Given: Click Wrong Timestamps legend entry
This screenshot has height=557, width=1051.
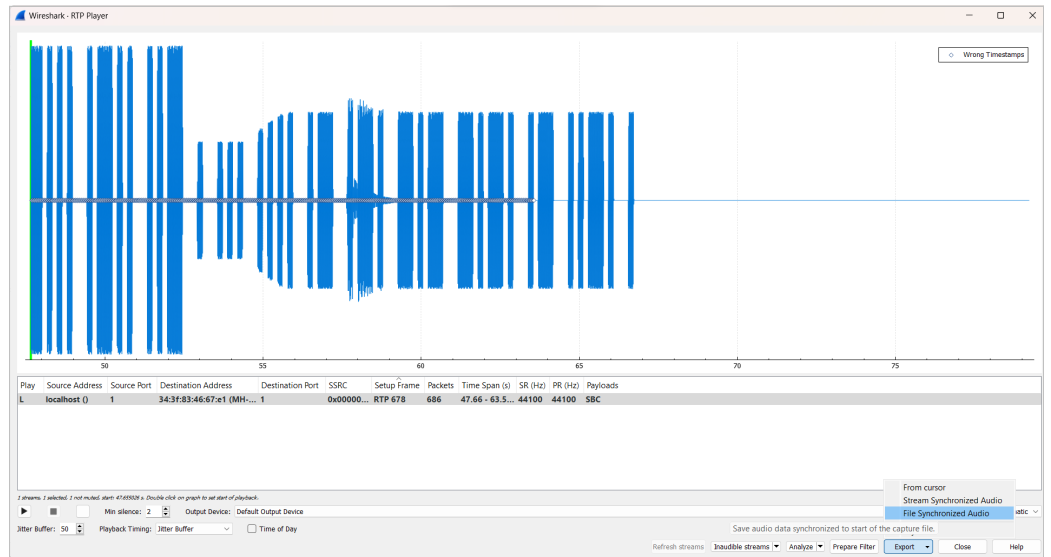Looking at the screenshot, I should (x=983, y=55).
